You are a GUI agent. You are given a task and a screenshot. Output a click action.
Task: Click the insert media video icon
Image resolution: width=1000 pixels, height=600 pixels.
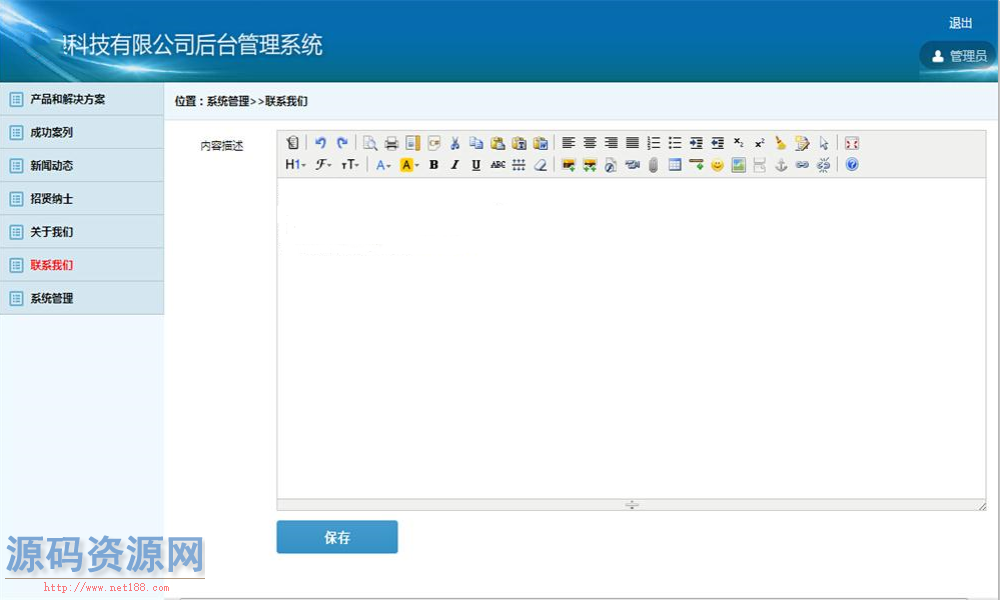click(632, 165)
